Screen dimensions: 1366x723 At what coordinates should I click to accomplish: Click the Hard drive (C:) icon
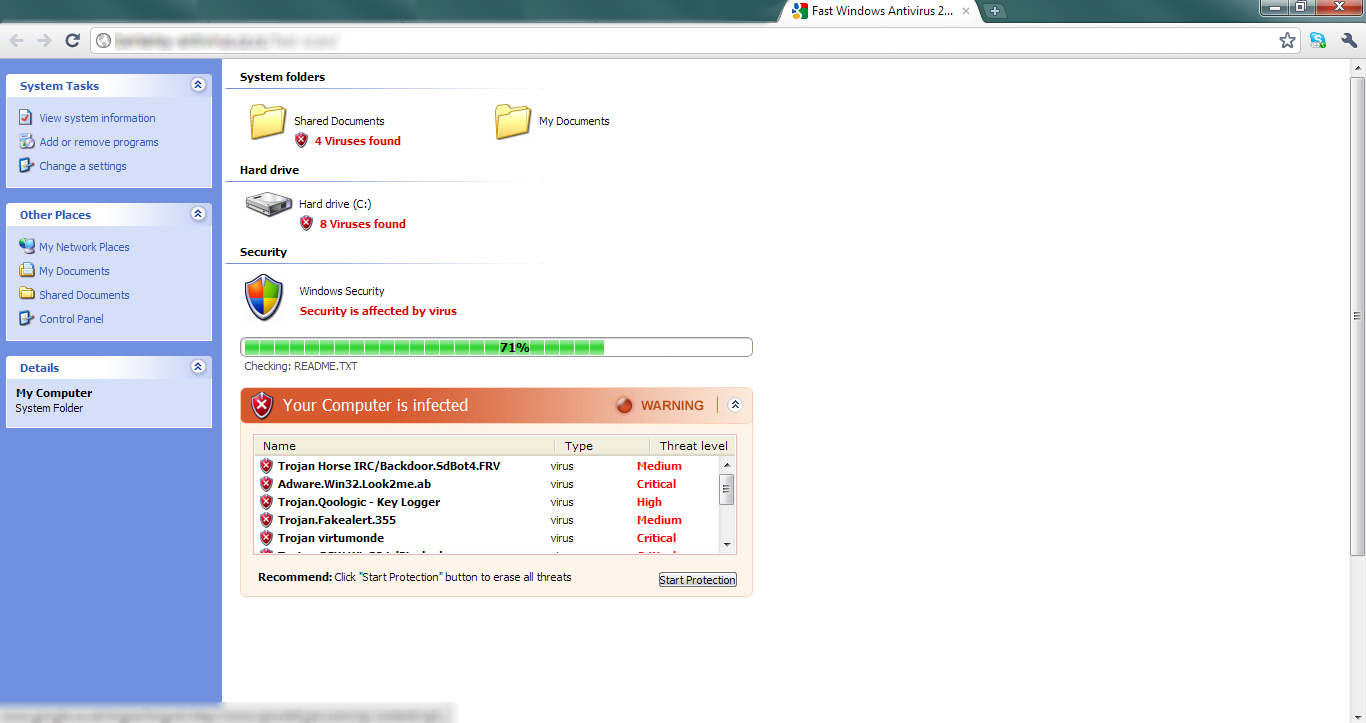click(269, 204)
